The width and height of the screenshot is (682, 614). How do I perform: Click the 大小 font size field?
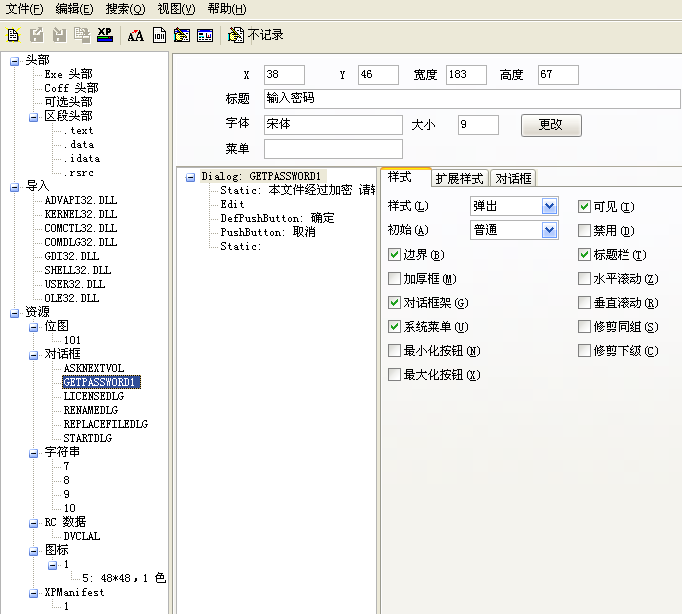tap(478, 125)
